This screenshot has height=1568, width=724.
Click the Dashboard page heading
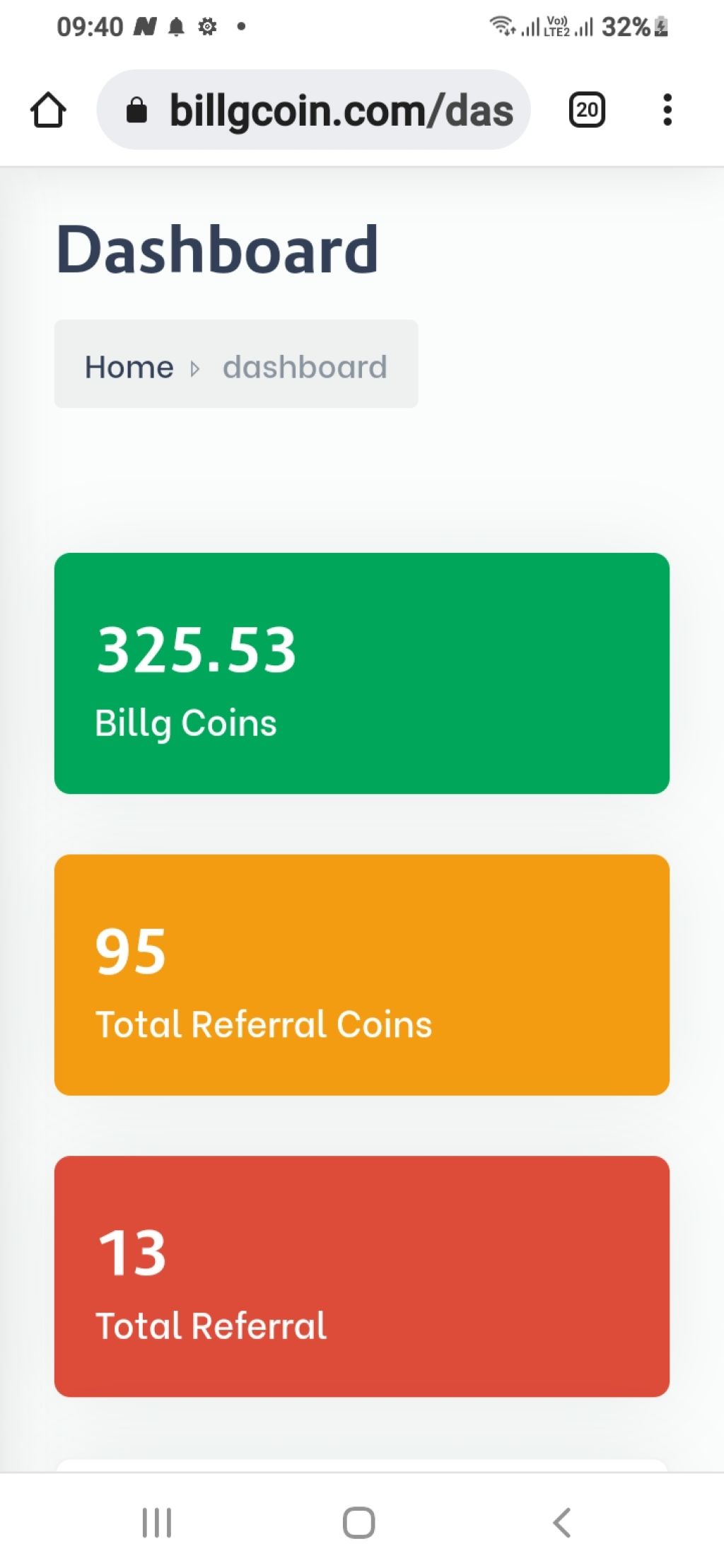217,249
